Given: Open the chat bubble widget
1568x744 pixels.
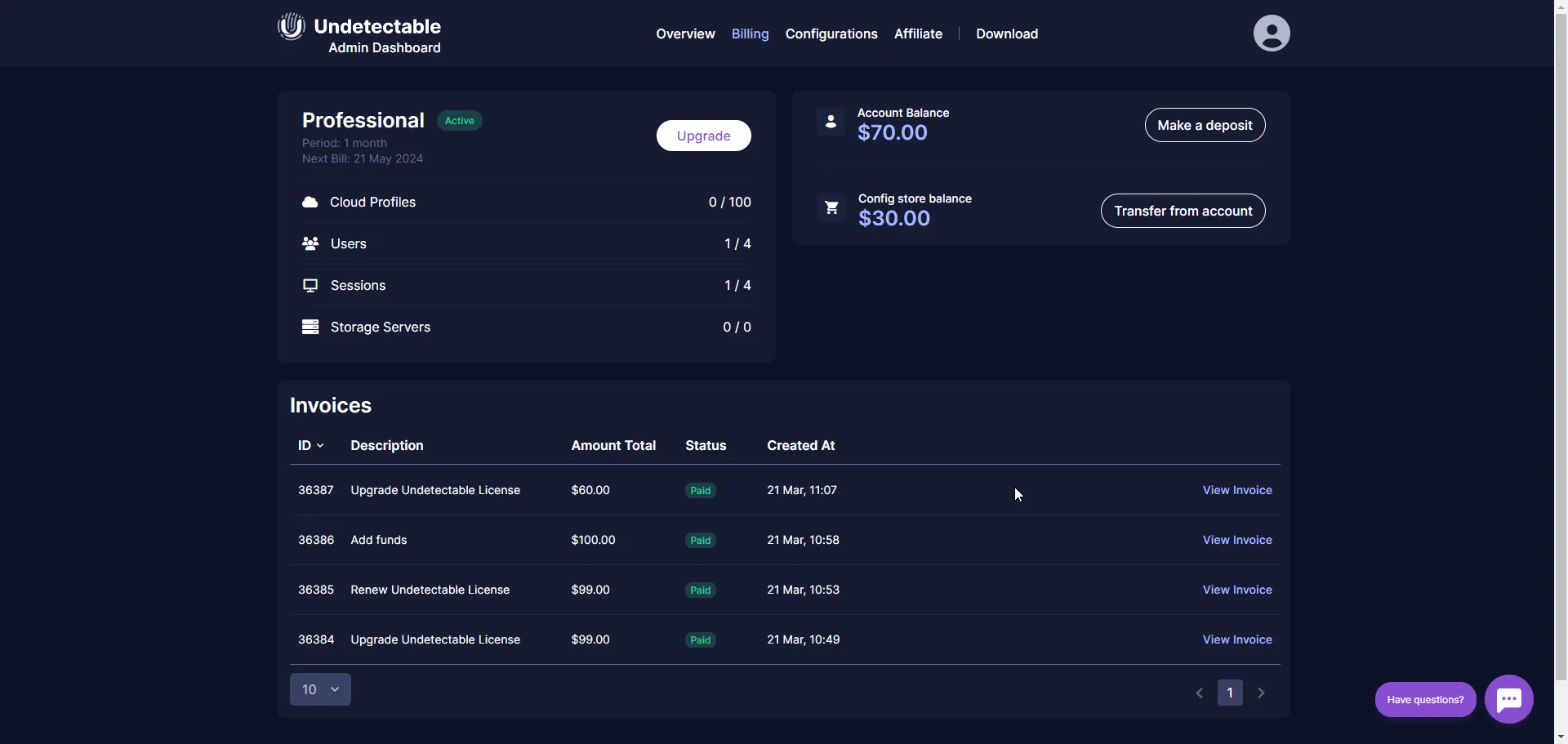Looking at the screenshot, I should 1509,699.
